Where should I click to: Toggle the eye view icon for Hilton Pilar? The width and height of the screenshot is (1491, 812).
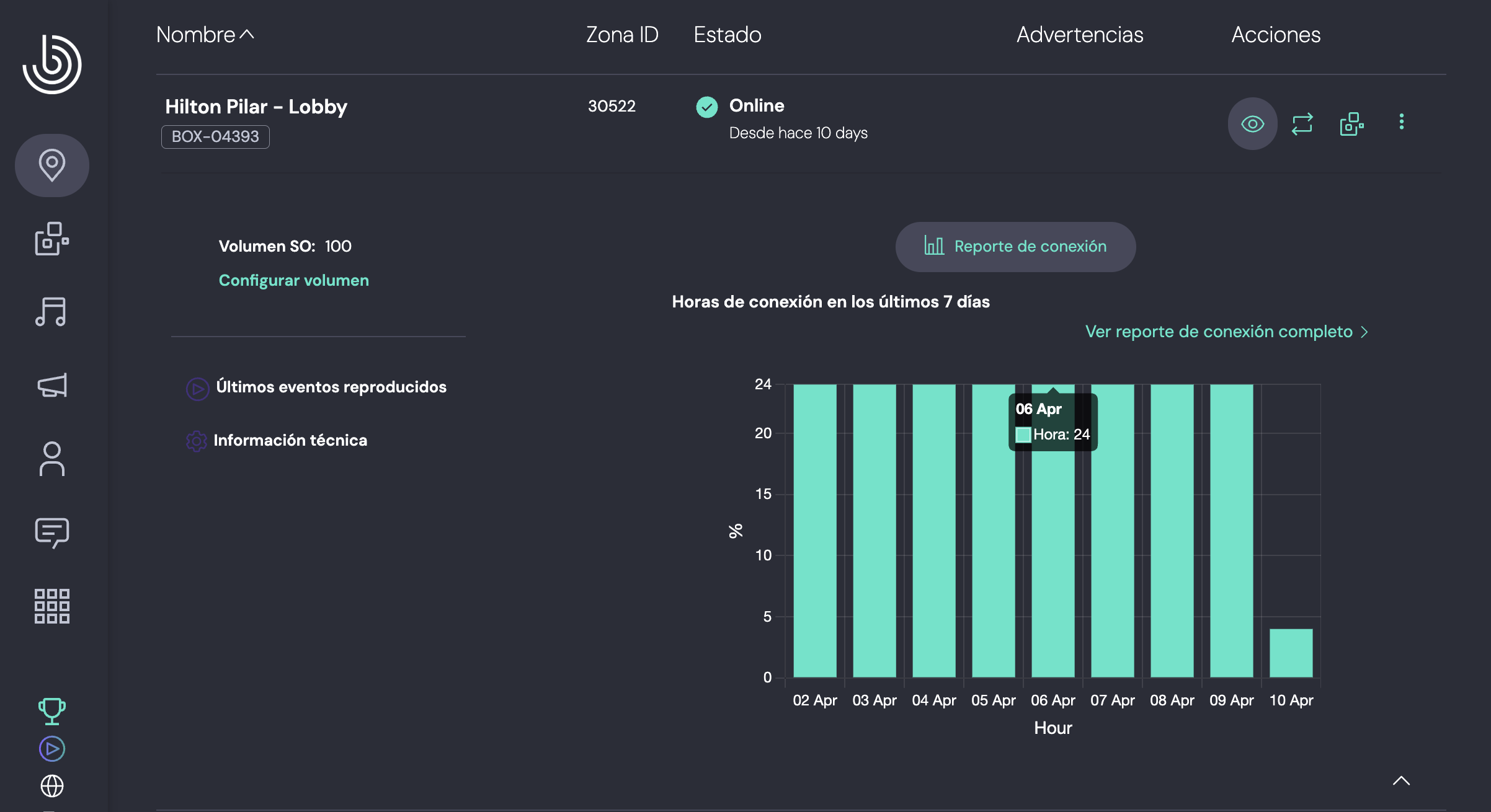tap(1252, 124)
